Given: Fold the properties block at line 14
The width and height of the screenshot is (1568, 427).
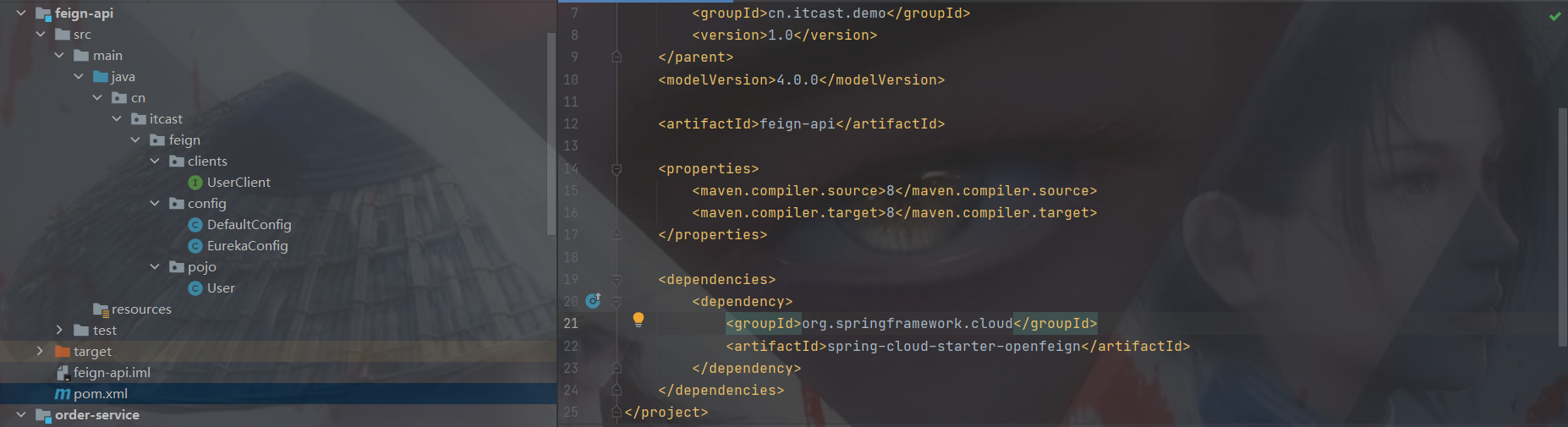Looking at the screenshot, I should [x=617, y=169].
